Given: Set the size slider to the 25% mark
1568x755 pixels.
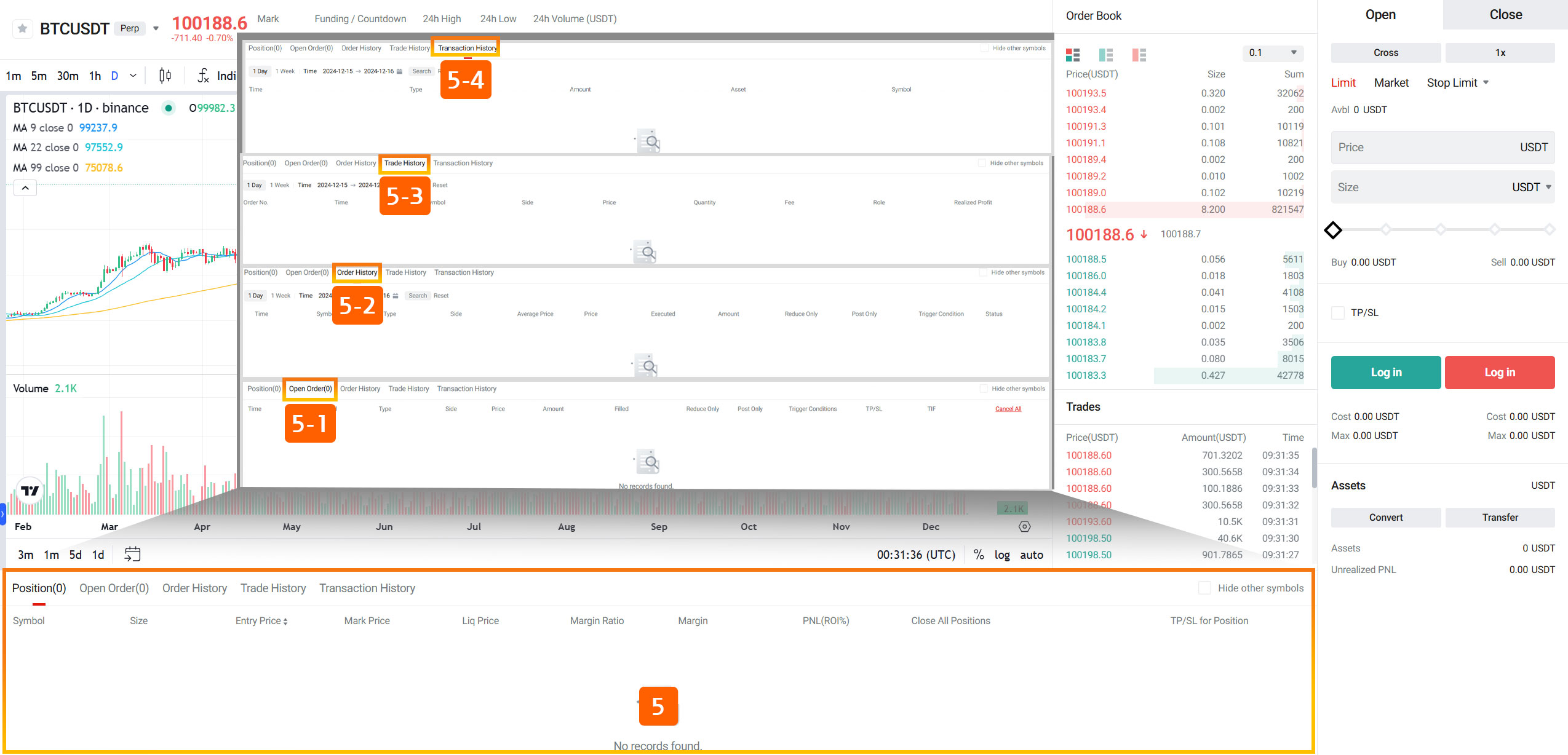Looking at the screenshot, I should 1385,230.
